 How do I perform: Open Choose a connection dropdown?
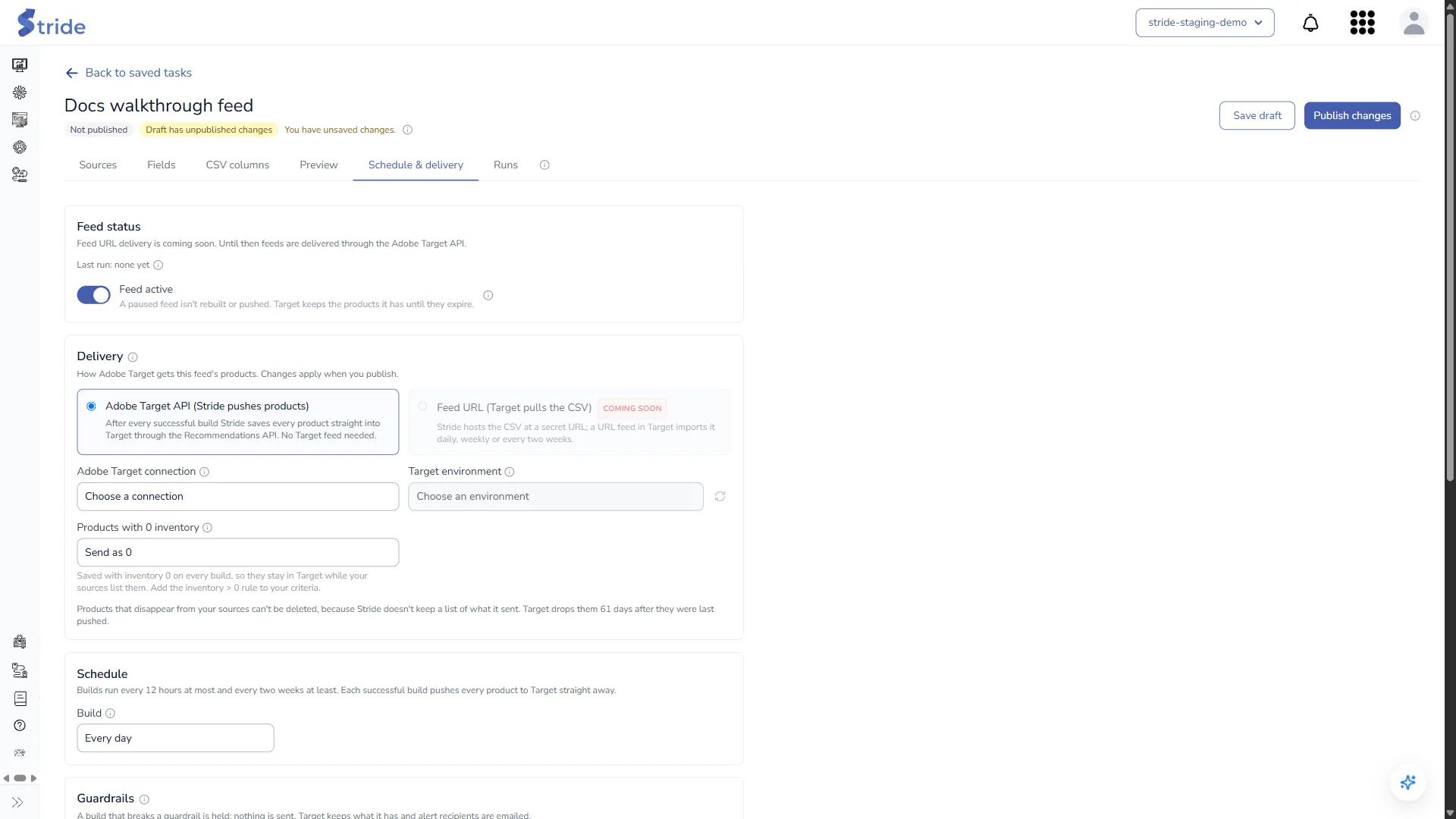(x=237, y=497)
